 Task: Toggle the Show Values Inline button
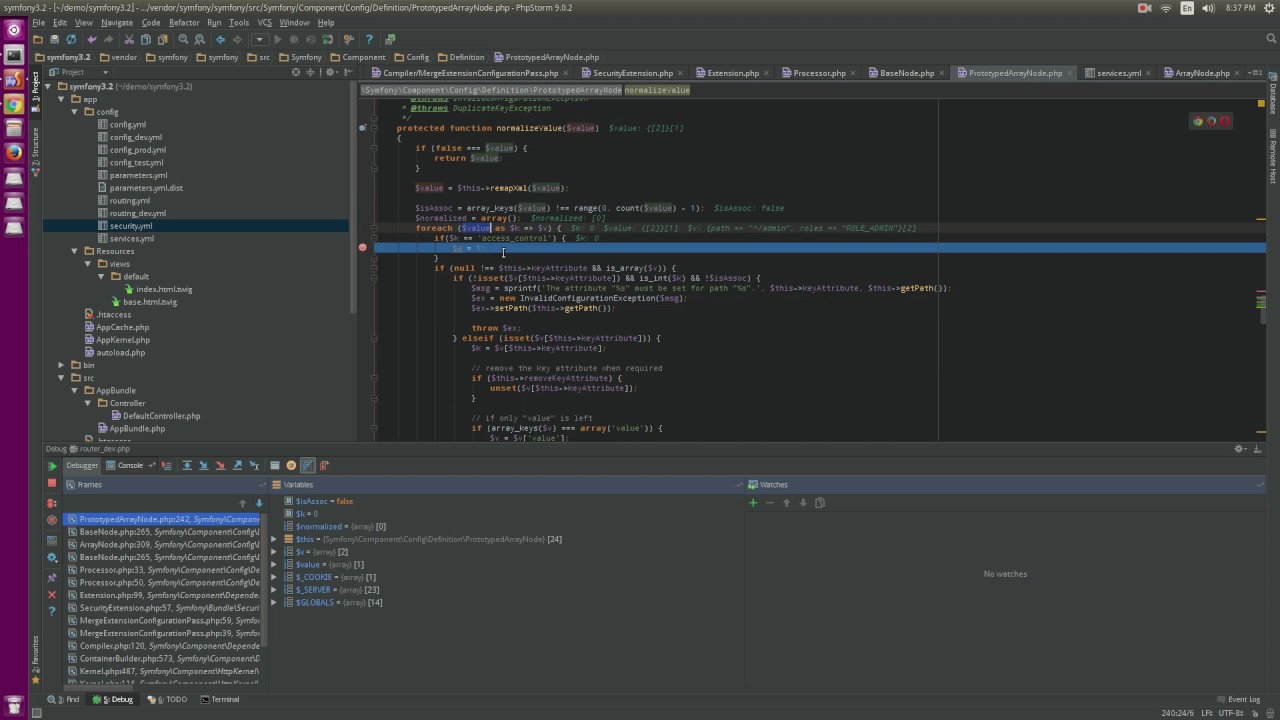coord(308,465)
